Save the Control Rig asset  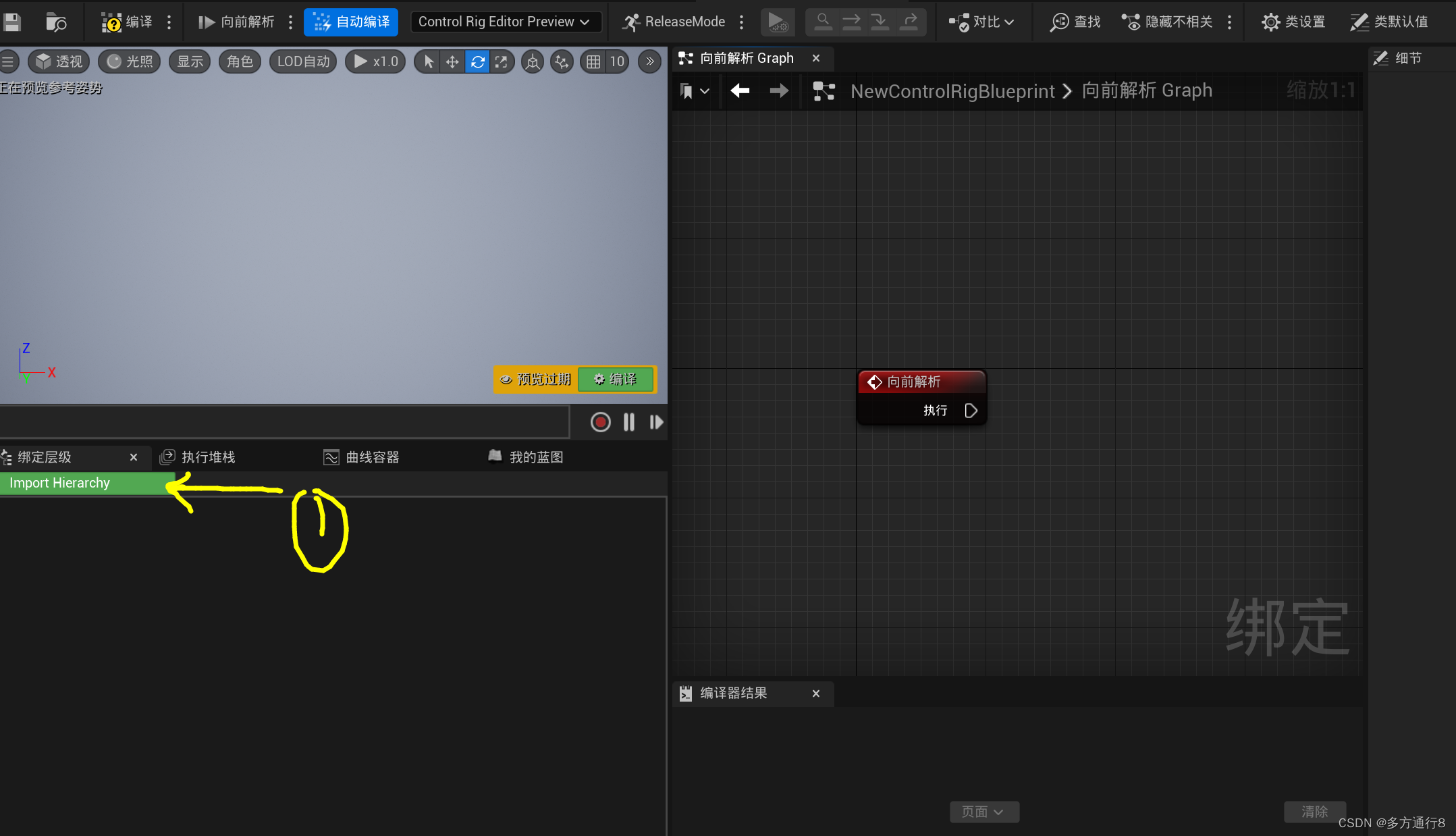tap(13, 21)
